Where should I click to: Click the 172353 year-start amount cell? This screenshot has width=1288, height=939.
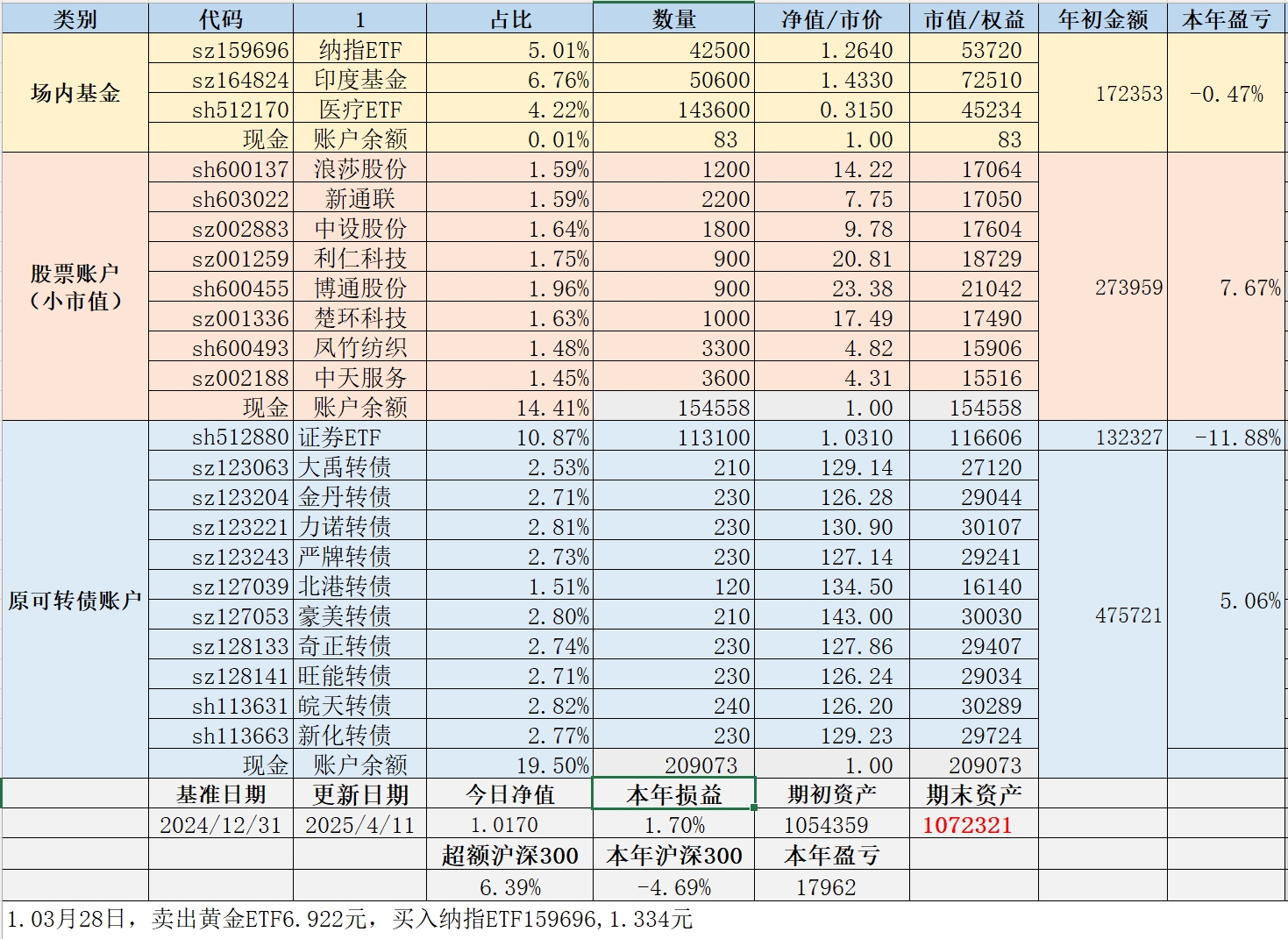pos(1103,93)
